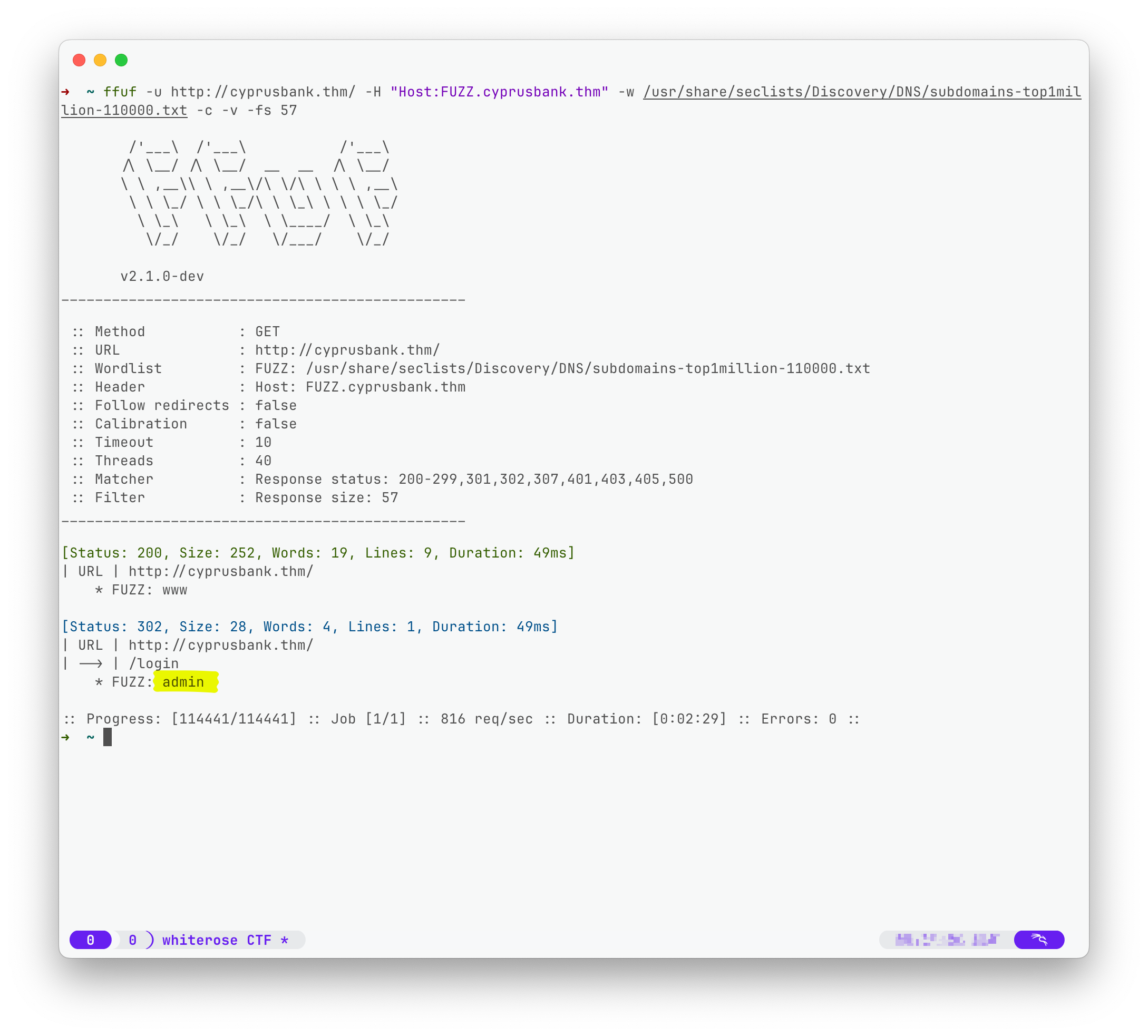This screenshot has height=1036, width=1148.
Task: Click 'http://cyprusbank.thm/' in the command line
Action: [263, 92]
